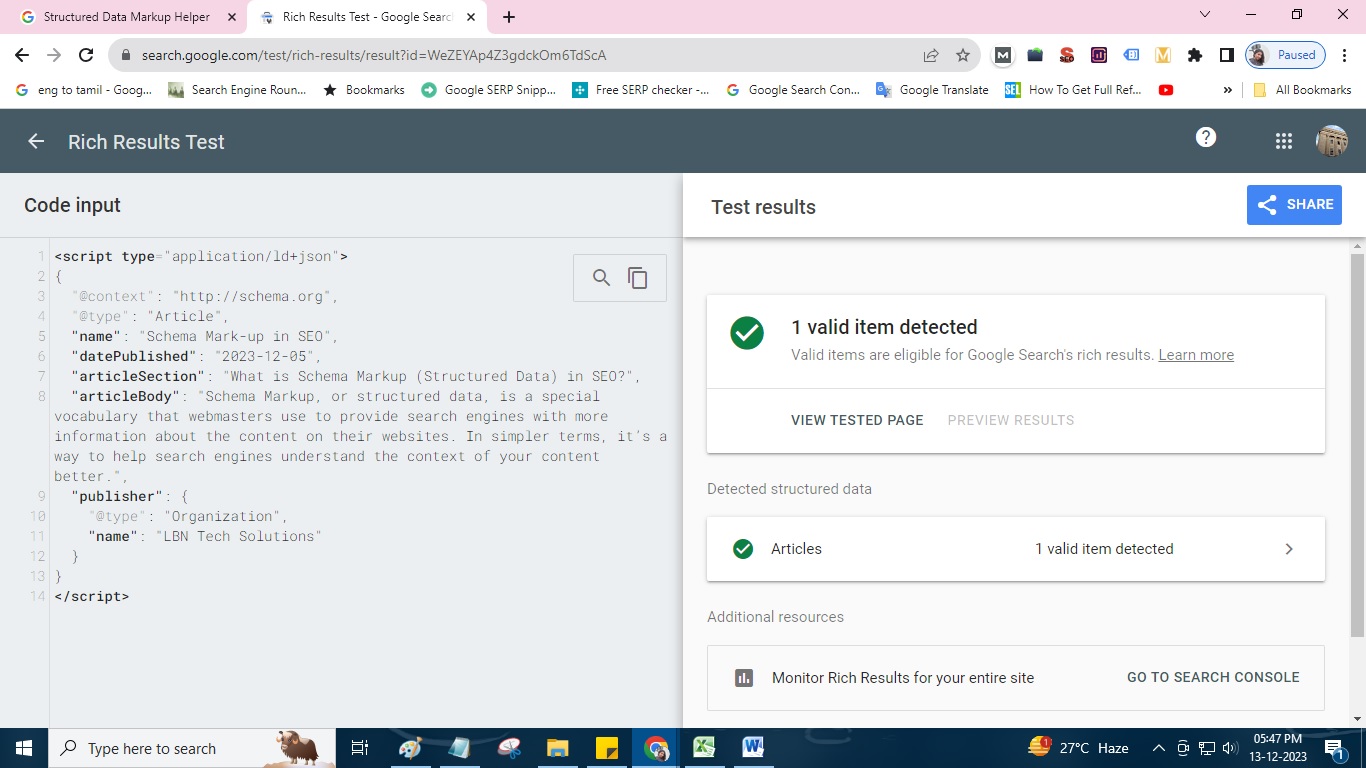Open the Paused sync status toggle
The height and width of the screenshot is (768, 1366).
1284,55
